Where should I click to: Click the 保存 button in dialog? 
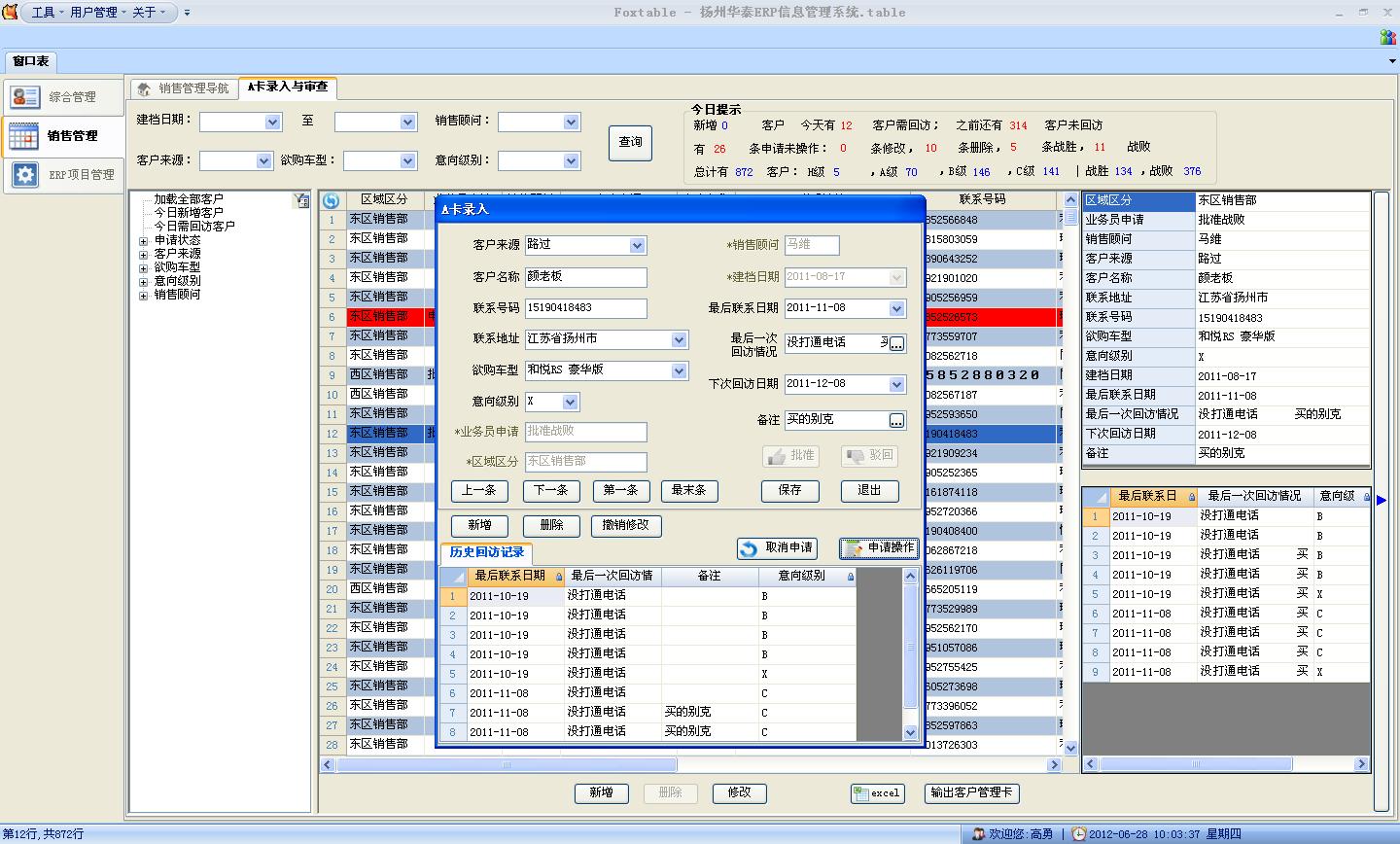pyautogui.click(x=790, y=491)
